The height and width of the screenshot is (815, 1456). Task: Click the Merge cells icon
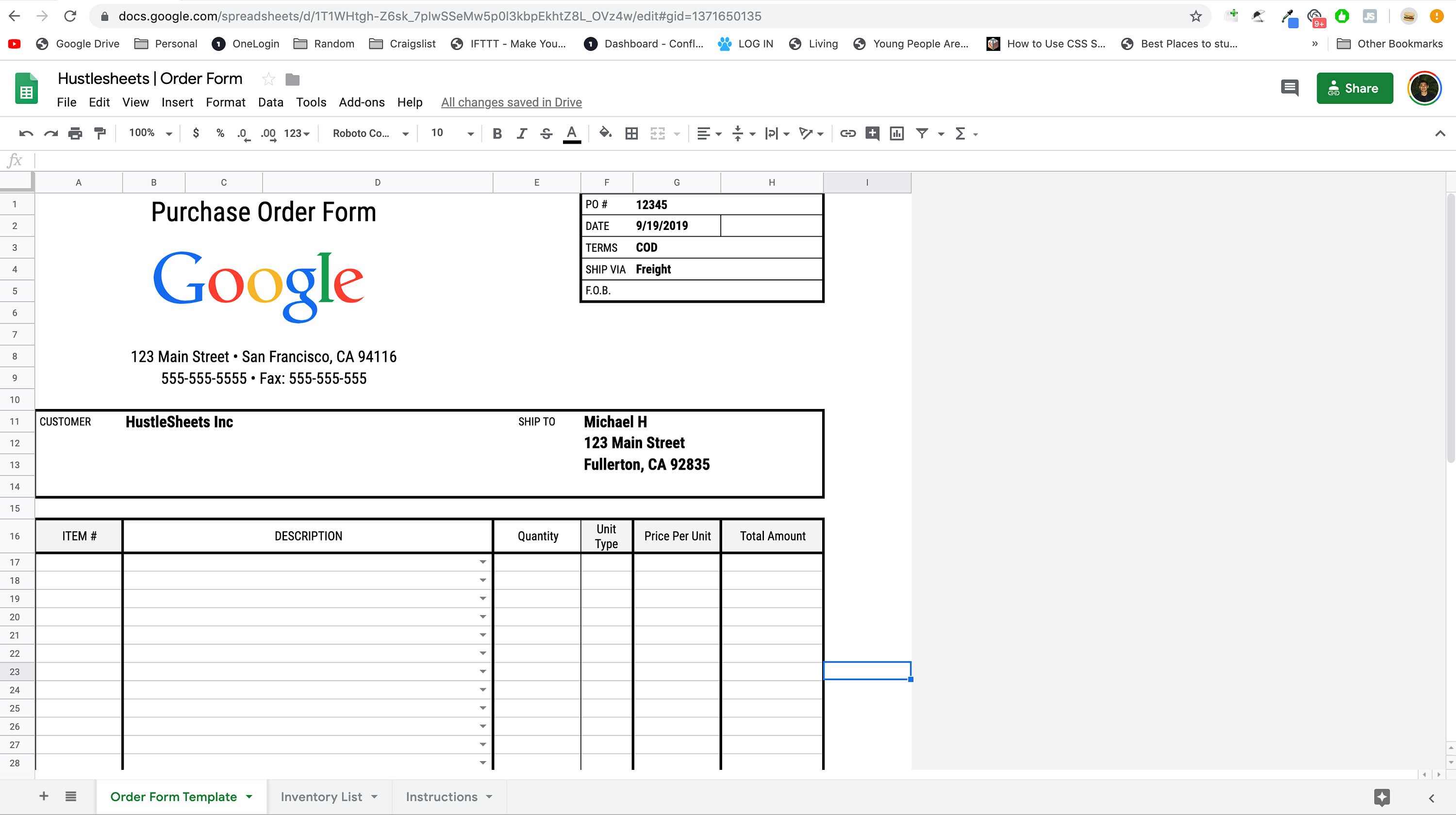point(657,134)
